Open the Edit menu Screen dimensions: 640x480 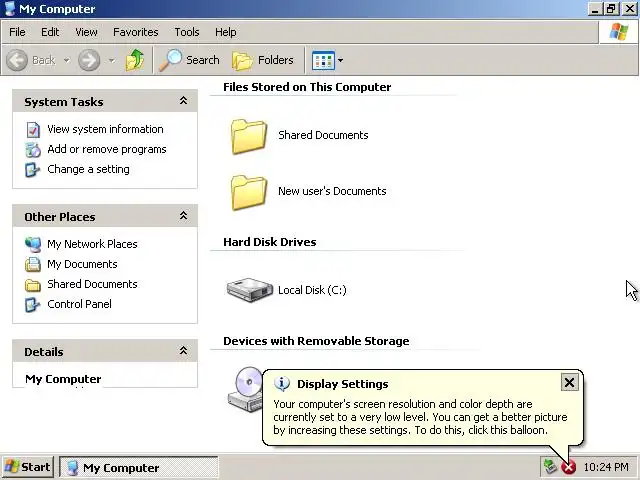tap(50, 32)
